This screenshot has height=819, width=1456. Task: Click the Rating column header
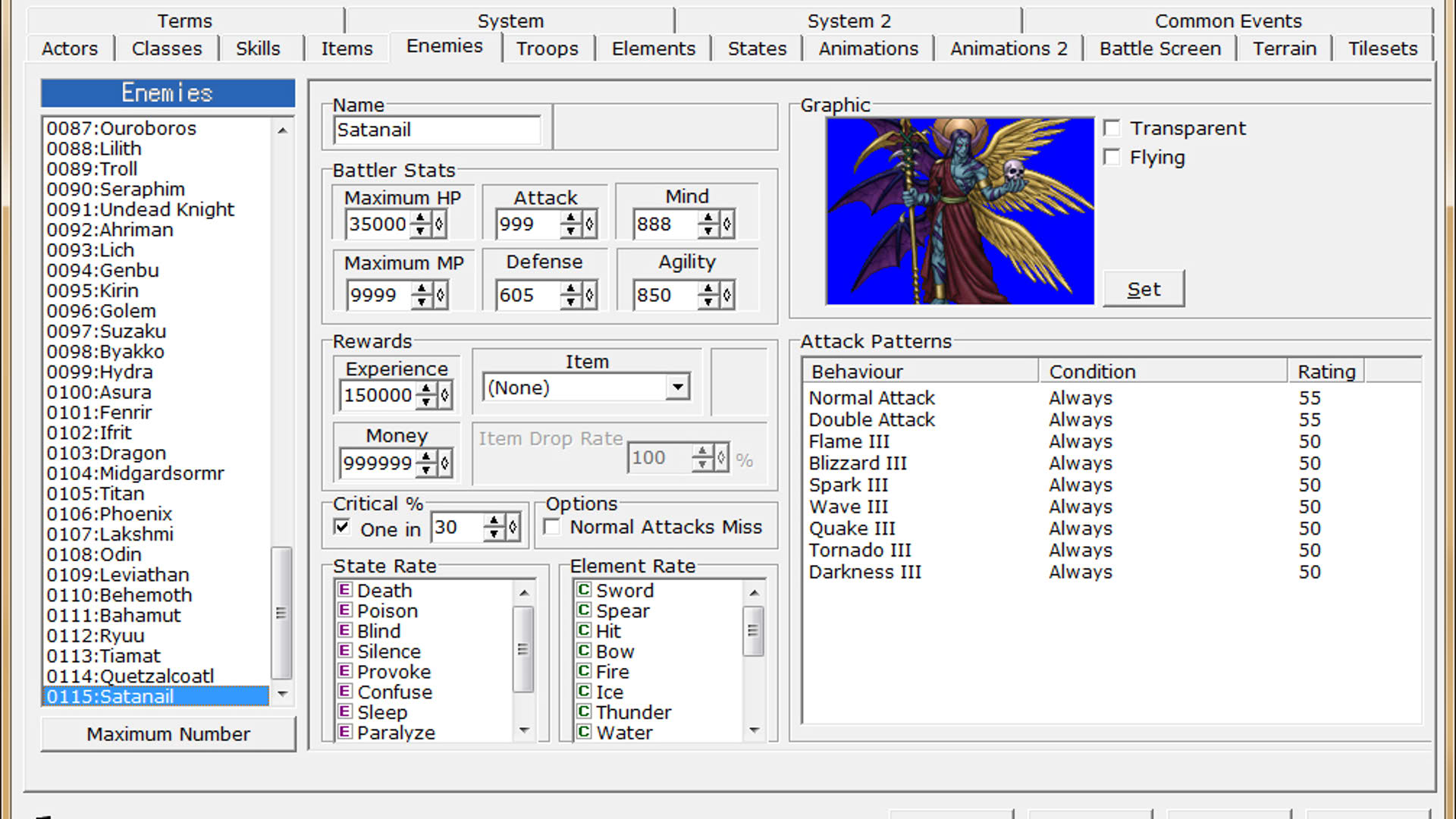tap(1326, 372)
